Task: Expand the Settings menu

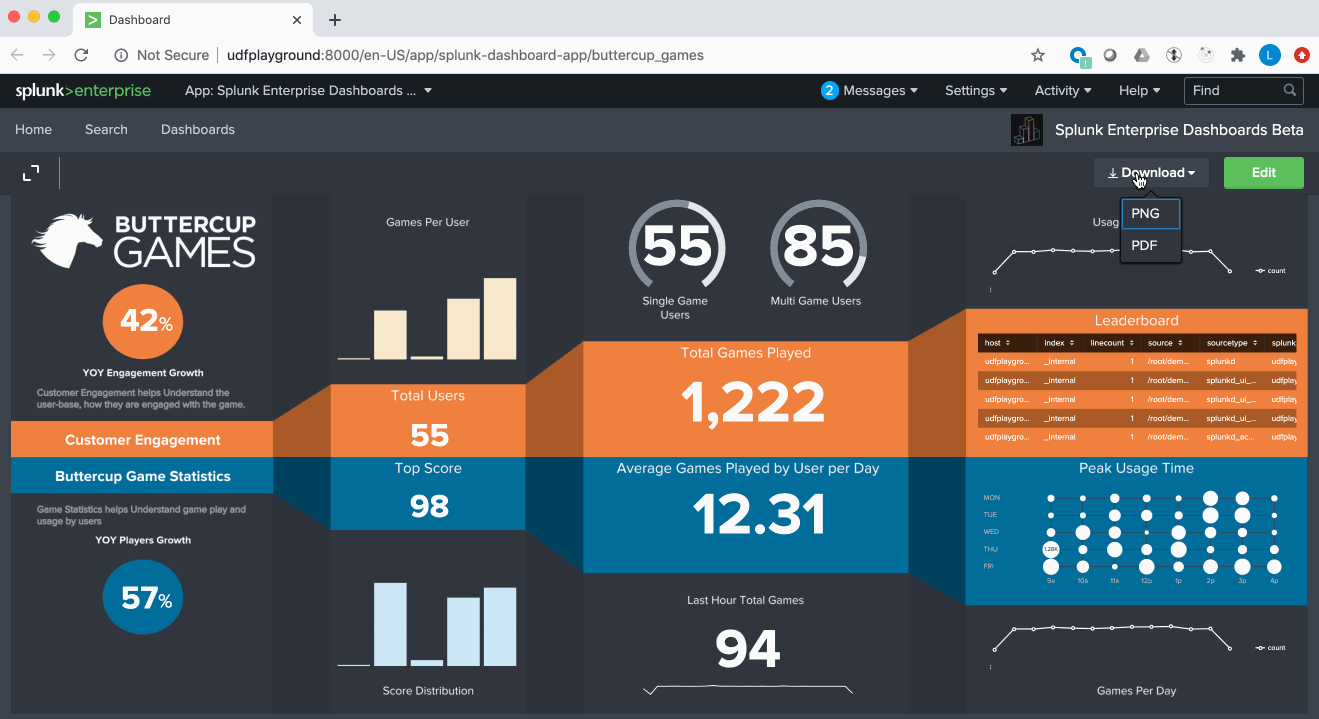Action: 976,91
